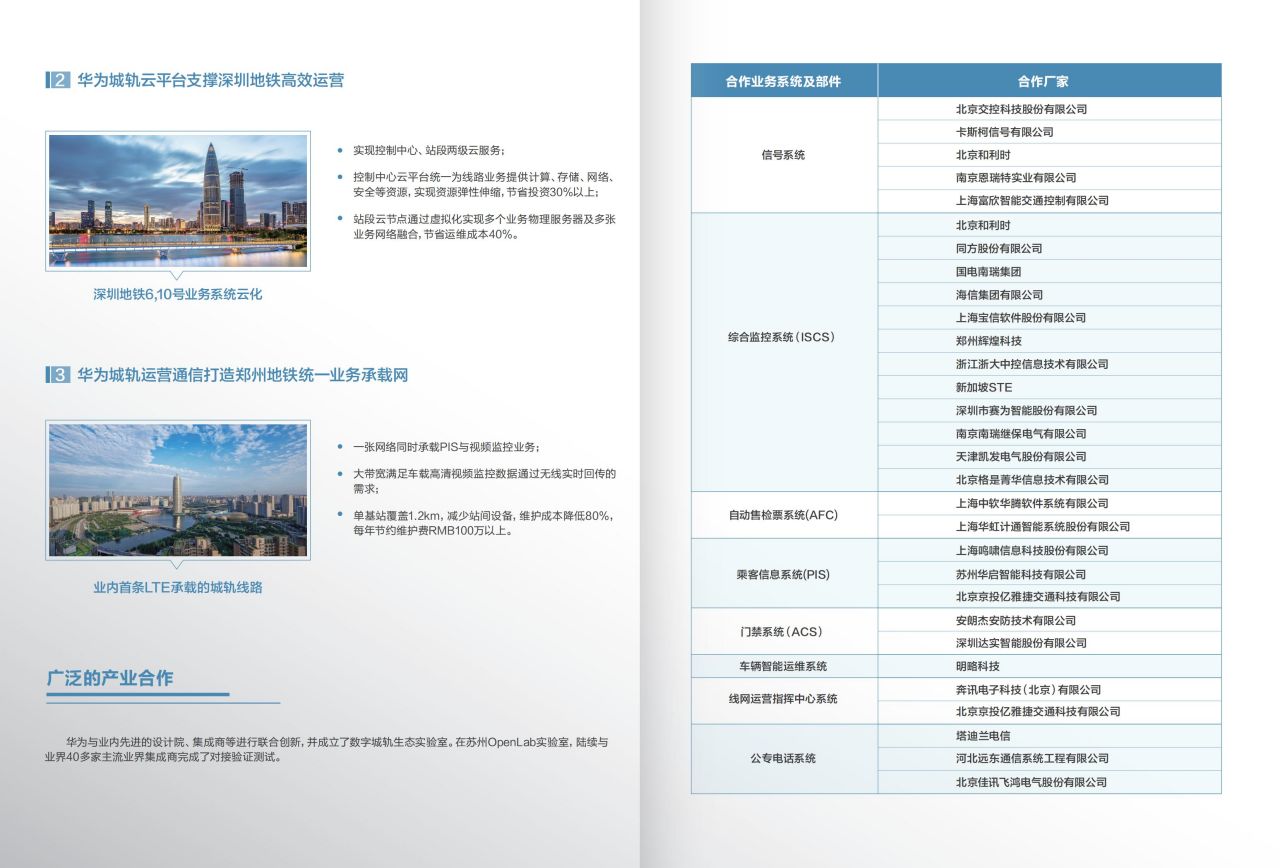Click the 乘客信息系统(PIS) category cell
1280x868 pixels.
[x=784, y=573]
